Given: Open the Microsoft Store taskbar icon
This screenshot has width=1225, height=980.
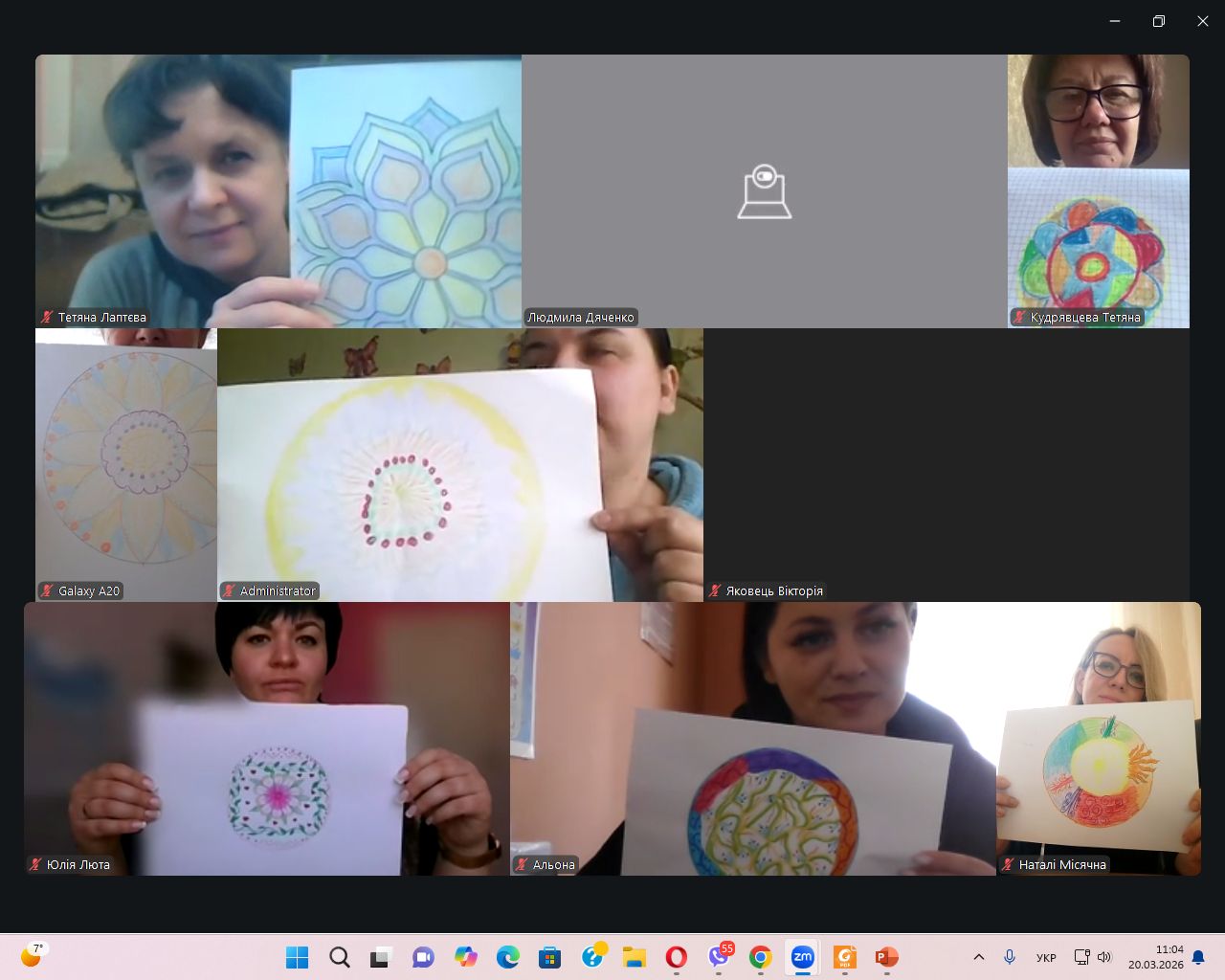Looking at the screenshot, I should pyautogui.click(x=549, y=957).
